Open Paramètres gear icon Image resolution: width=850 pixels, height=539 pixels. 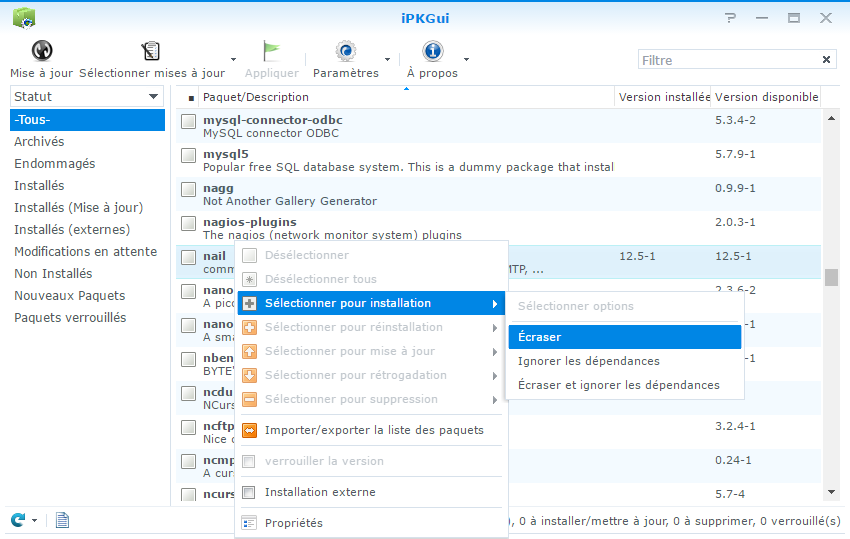346,51
